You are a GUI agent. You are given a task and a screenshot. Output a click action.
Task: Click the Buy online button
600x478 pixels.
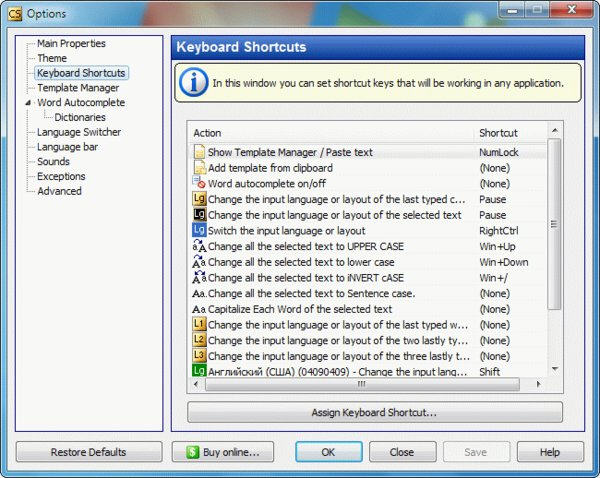(x=223, y=452)
